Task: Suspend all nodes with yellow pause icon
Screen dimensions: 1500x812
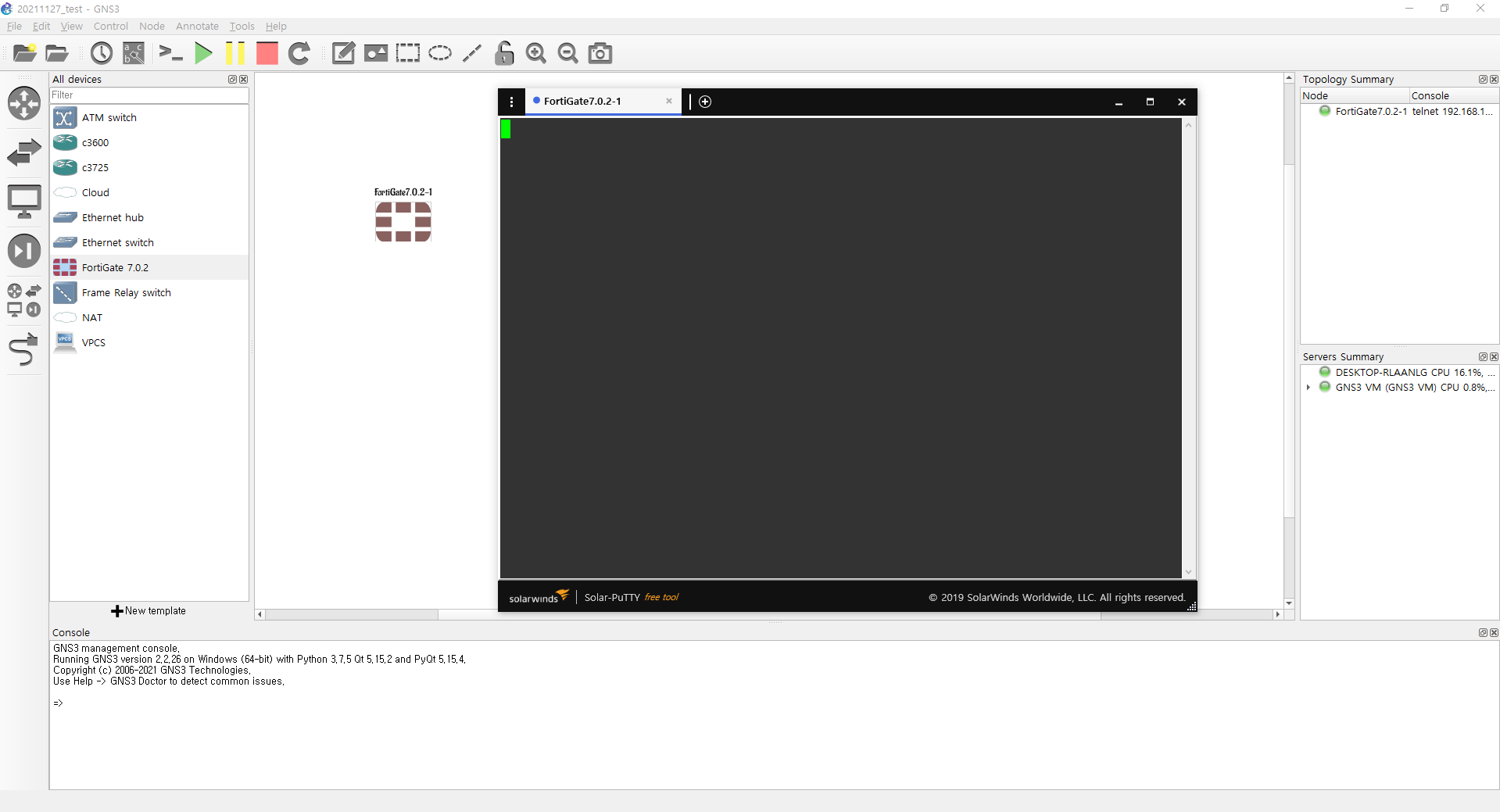Action: [235, 53]
